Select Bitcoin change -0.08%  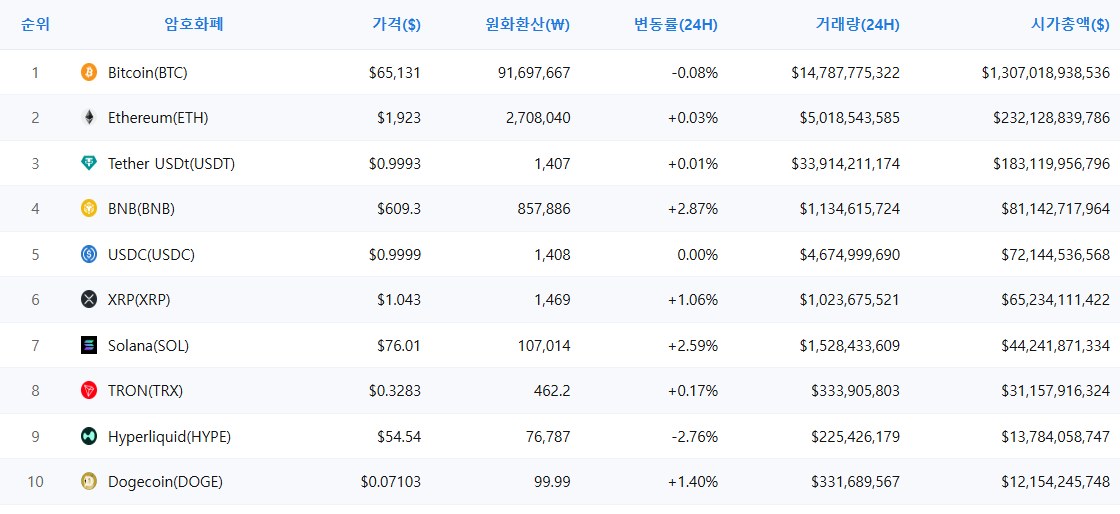click(x=695, y=72)
